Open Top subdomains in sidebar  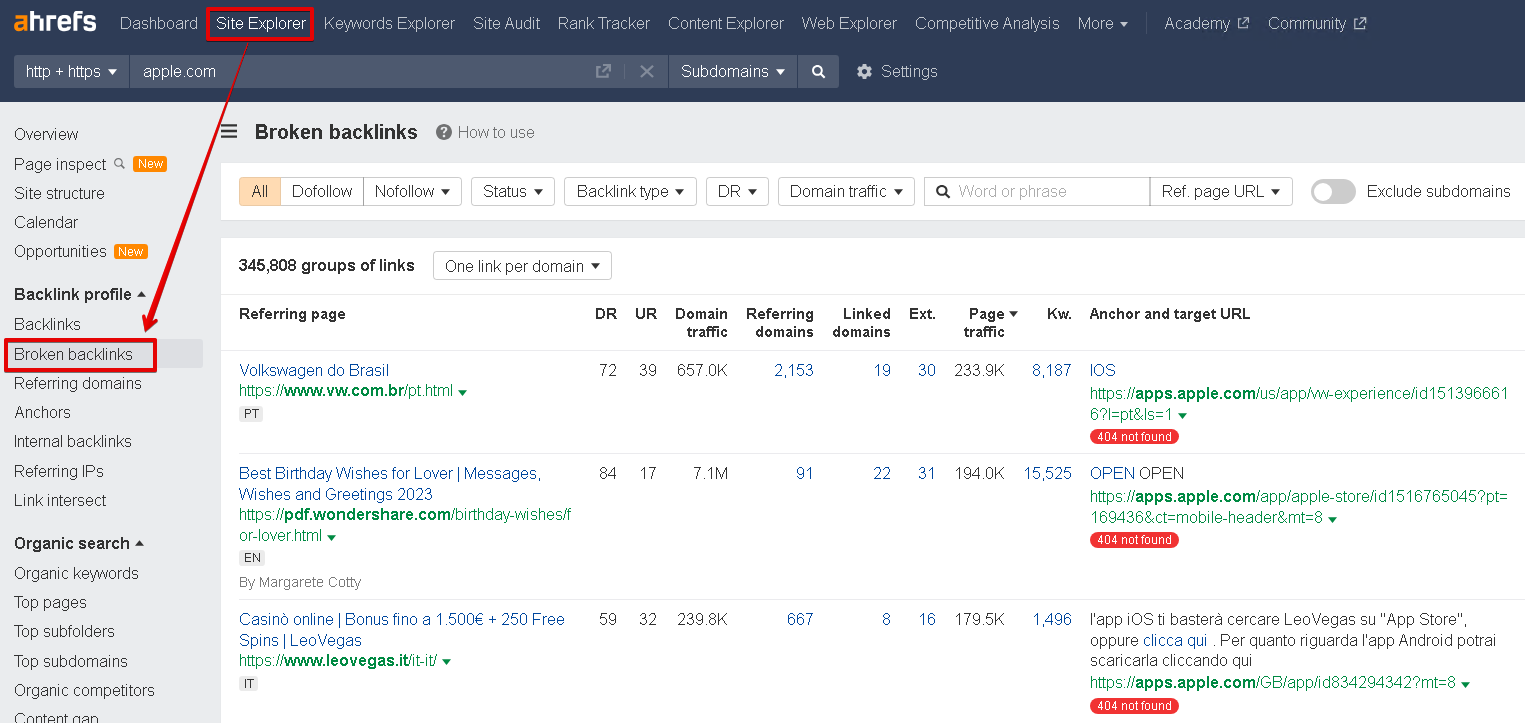pos(71,661)
